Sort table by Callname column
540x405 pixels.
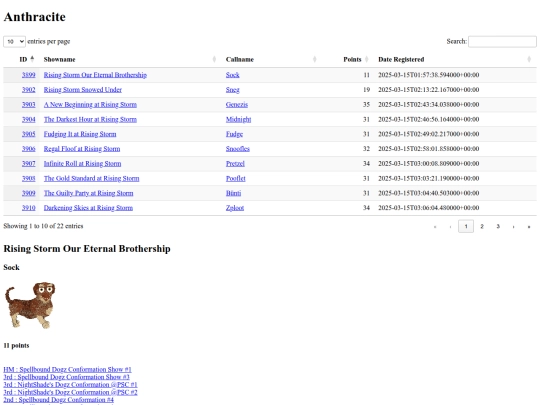pos(271,59)
